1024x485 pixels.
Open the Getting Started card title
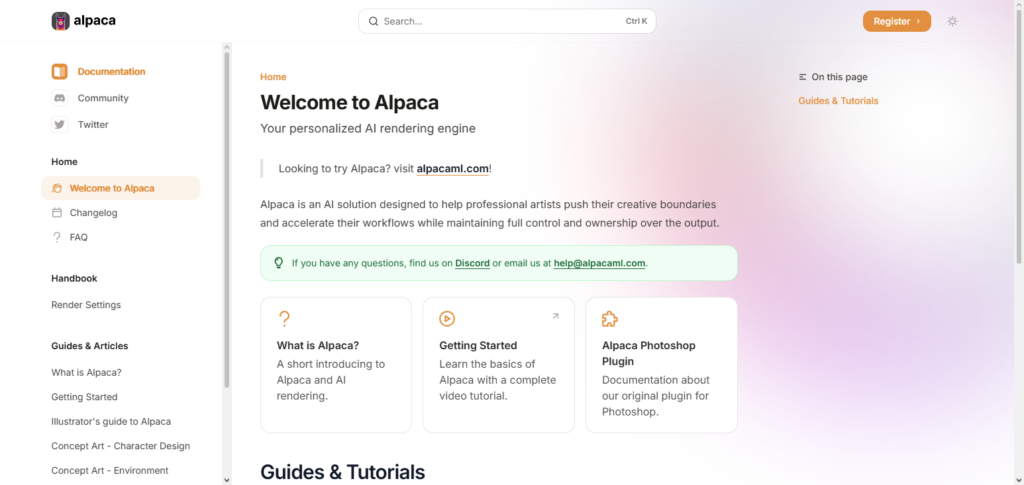[x=478, y=345]
